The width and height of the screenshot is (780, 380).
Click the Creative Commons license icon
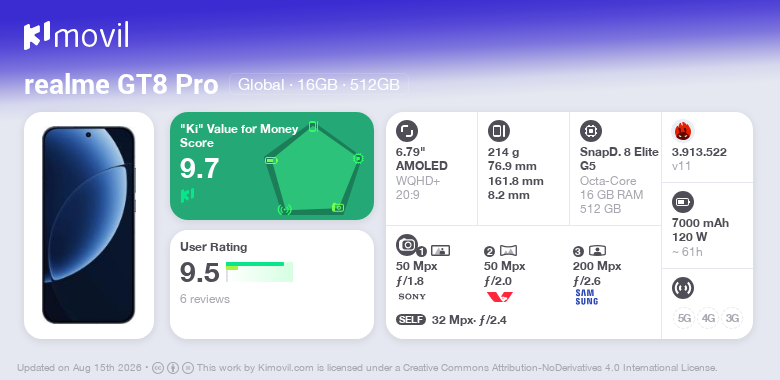pos(158,368)
